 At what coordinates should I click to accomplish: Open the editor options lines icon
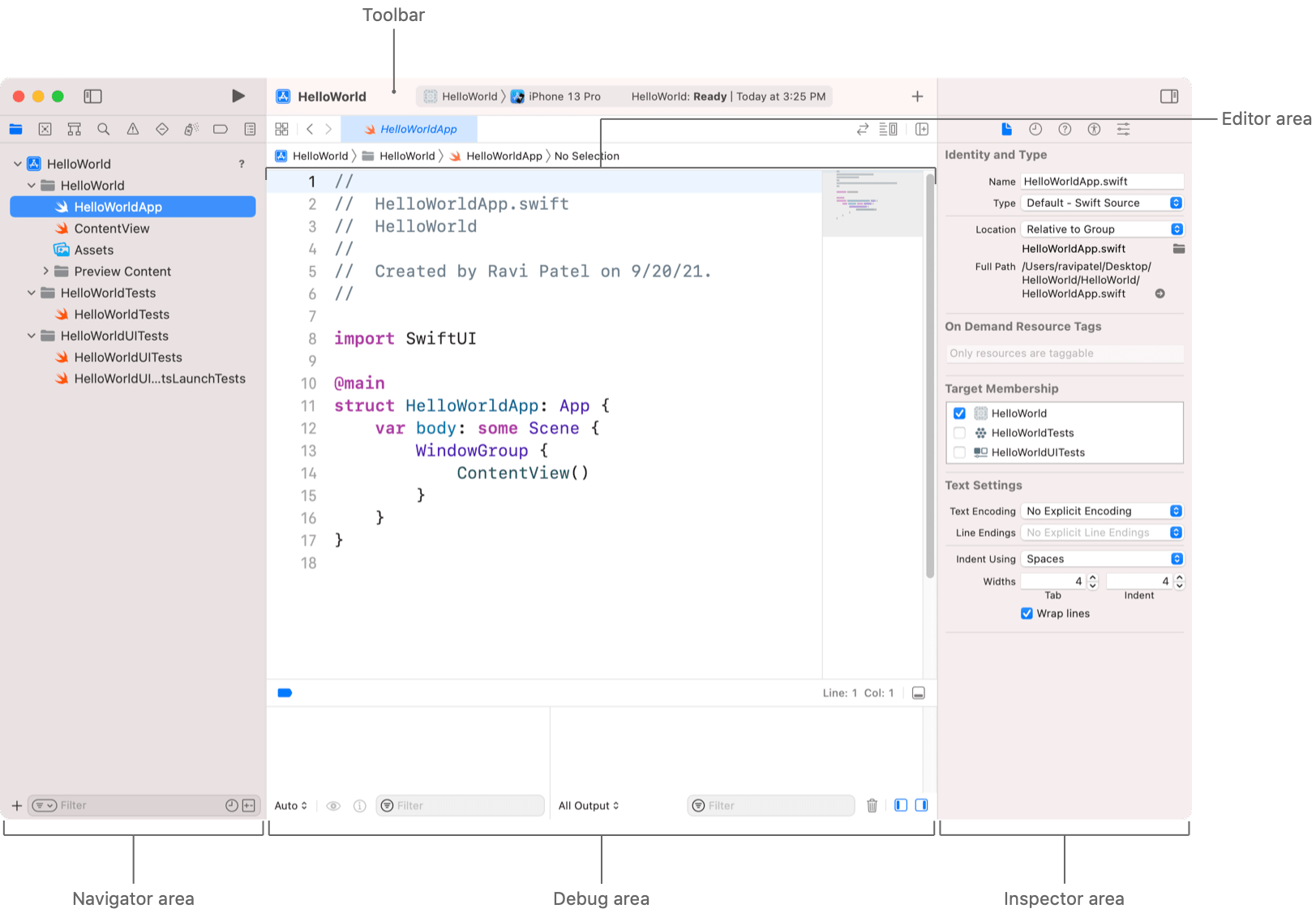click(x=889, y=129)
